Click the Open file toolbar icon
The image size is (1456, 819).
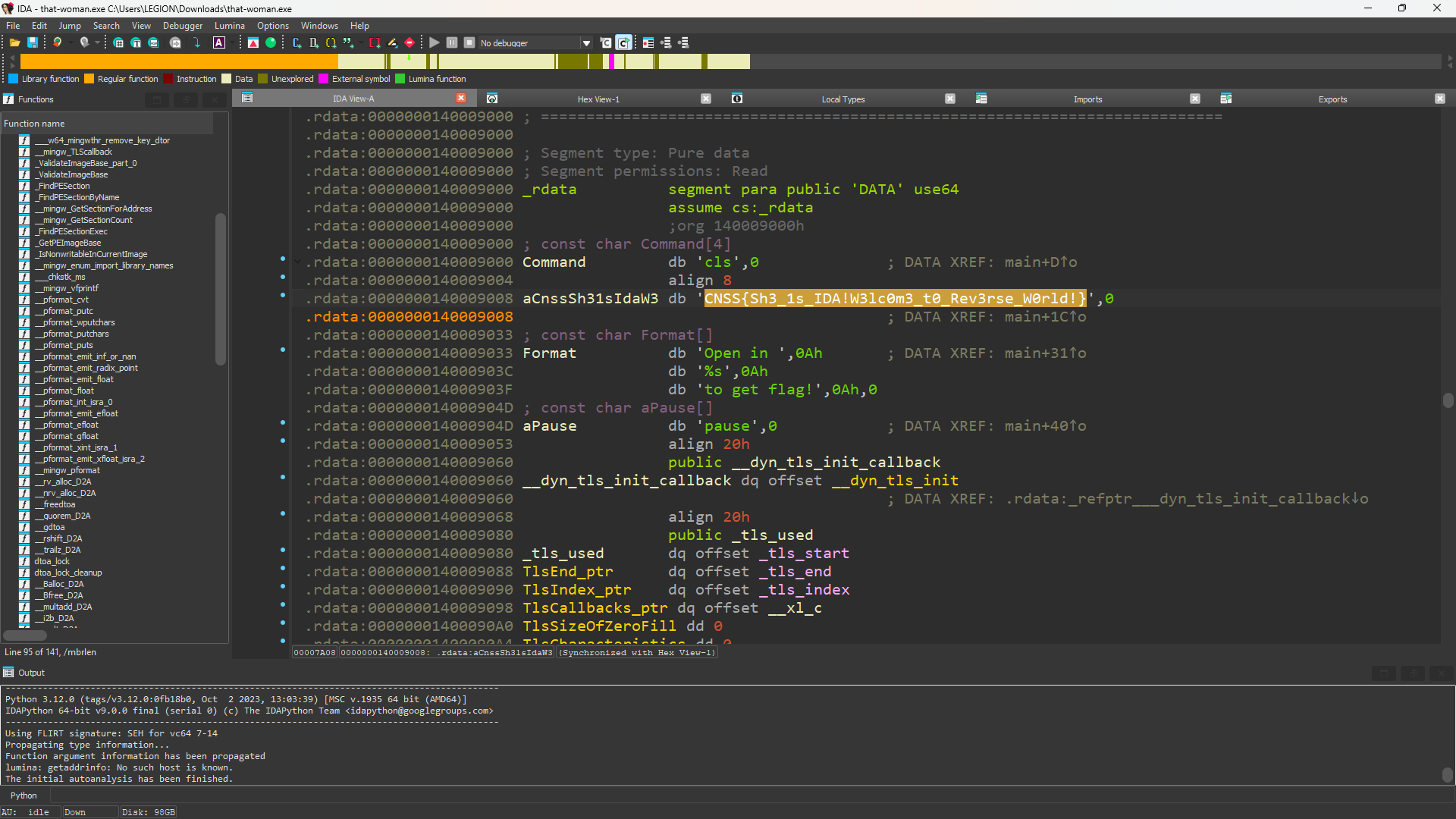point(14,43)
